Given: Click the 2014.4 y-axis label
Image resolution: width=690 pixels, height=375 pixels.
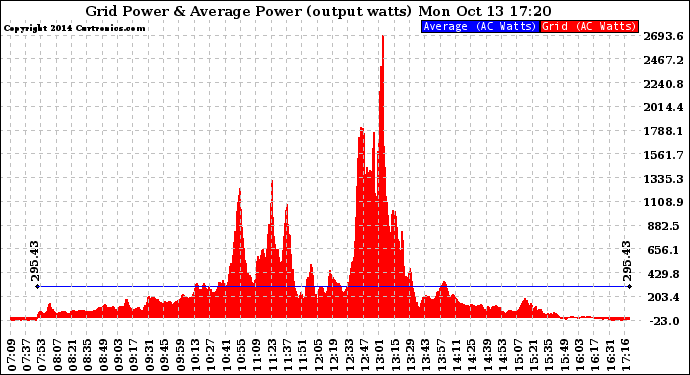Looking at the screenshot, I should coord(663,107).
